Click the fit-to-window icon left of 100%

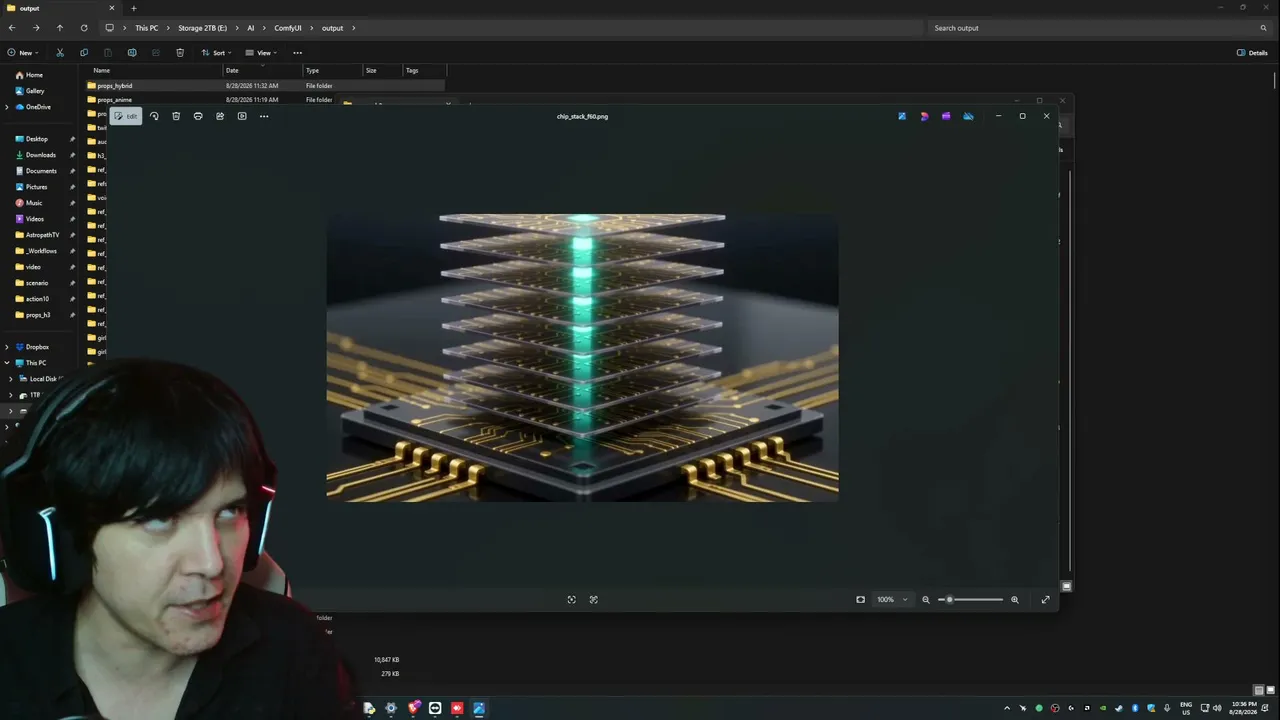tap(860, 600)
